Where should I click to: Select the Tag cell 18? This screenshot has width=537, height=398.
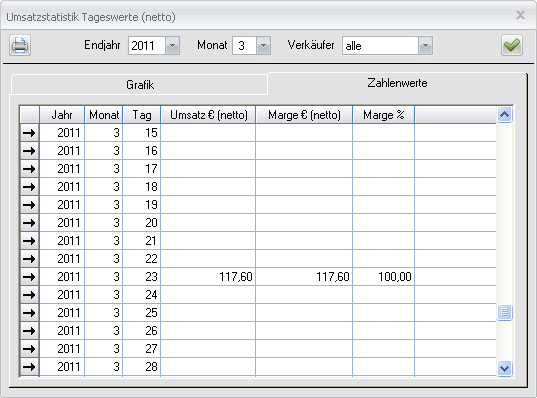pos(142,187)
